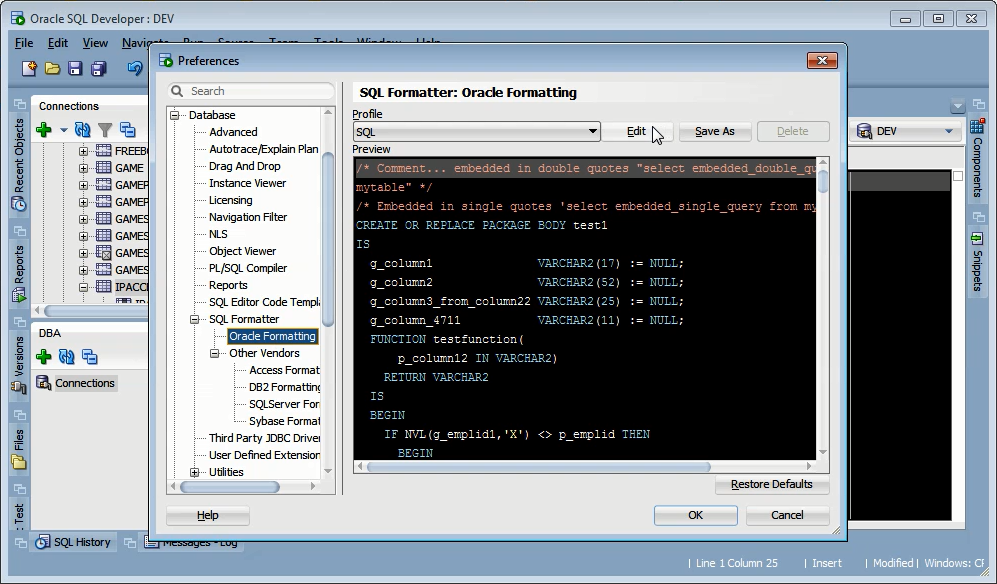This screenshot has width=997, height=584.
Task: Click the Undo arrow toolbar icon
Action: pos(135,68)
